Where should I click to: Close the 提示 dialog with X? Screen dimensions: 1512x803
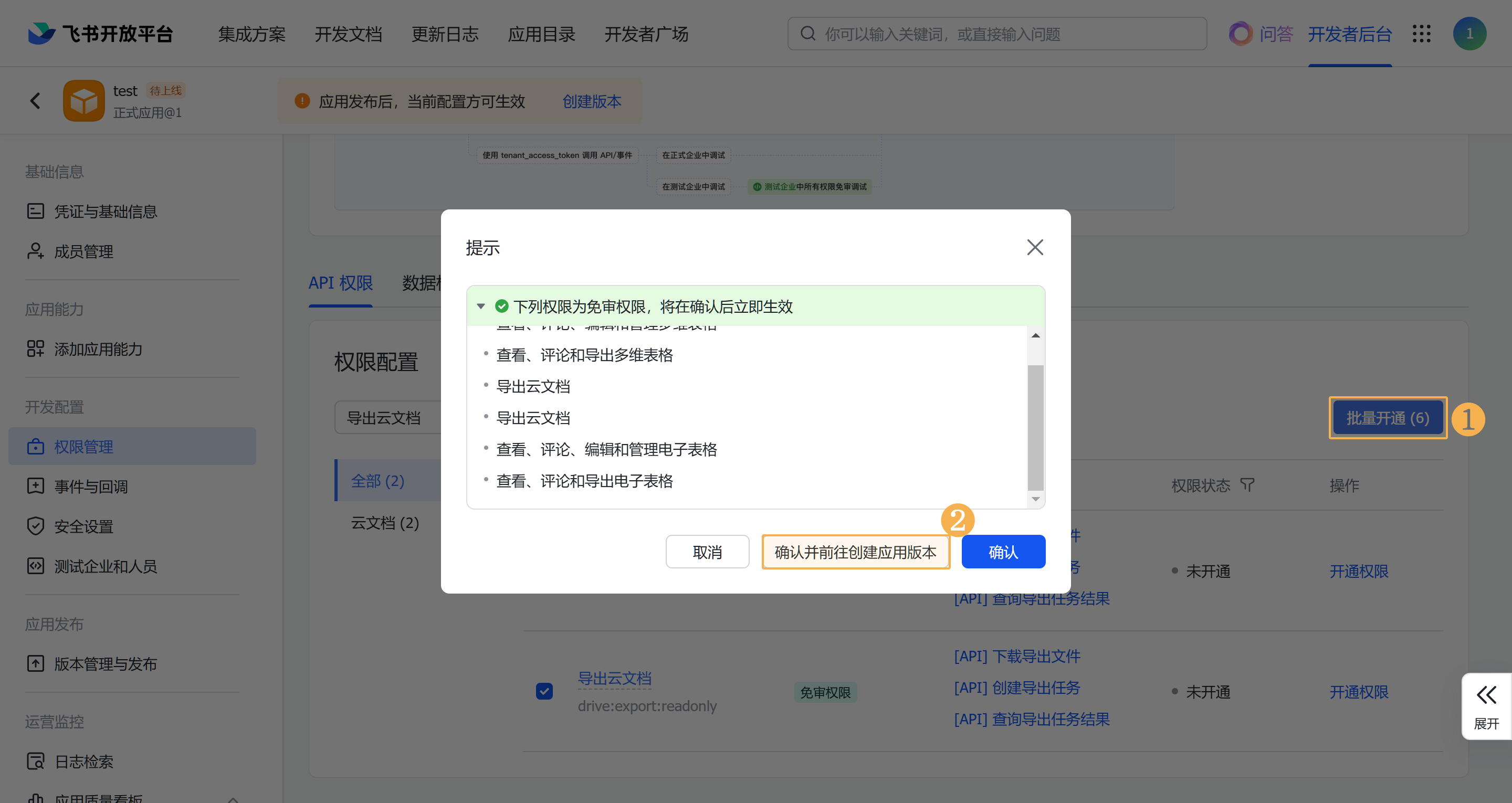coord(1035,247)
